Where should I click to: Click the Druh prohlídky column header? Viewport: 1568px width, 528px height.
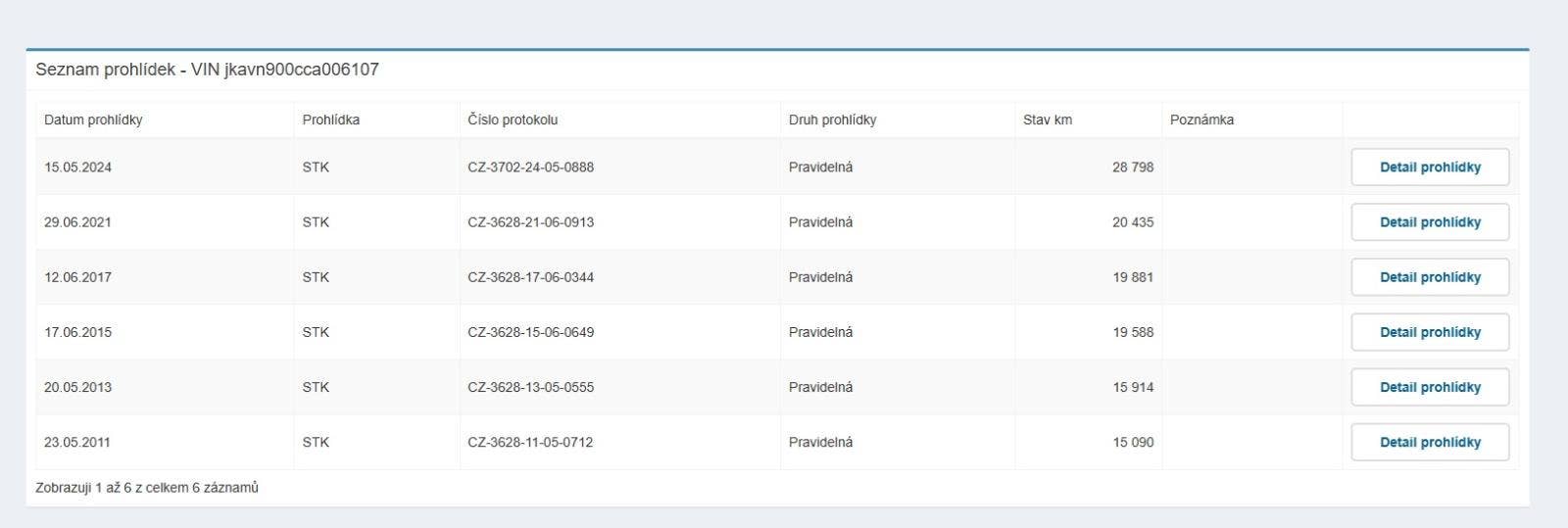point(832,120)
